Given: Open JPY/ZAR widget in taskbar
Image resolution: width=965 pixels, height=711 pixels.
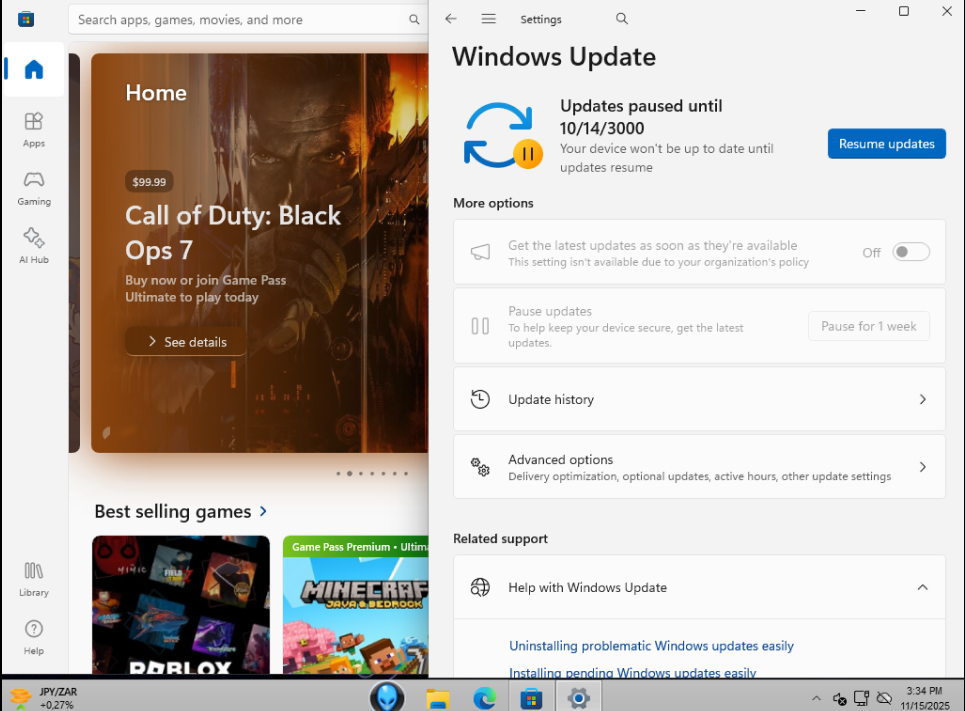Looking at the screenshot, I should point(44,697).
